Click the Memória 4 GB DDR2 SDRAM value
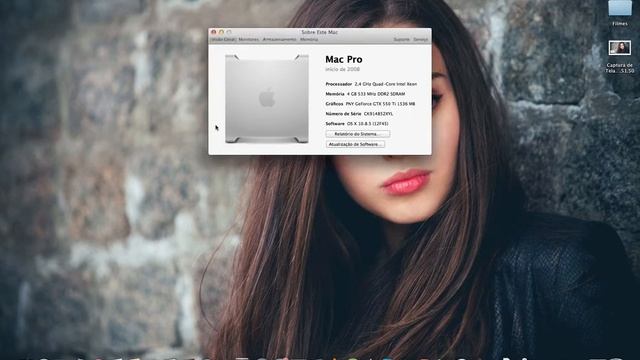The height and width of the screenshot is (360, 640). coord(376,94)
